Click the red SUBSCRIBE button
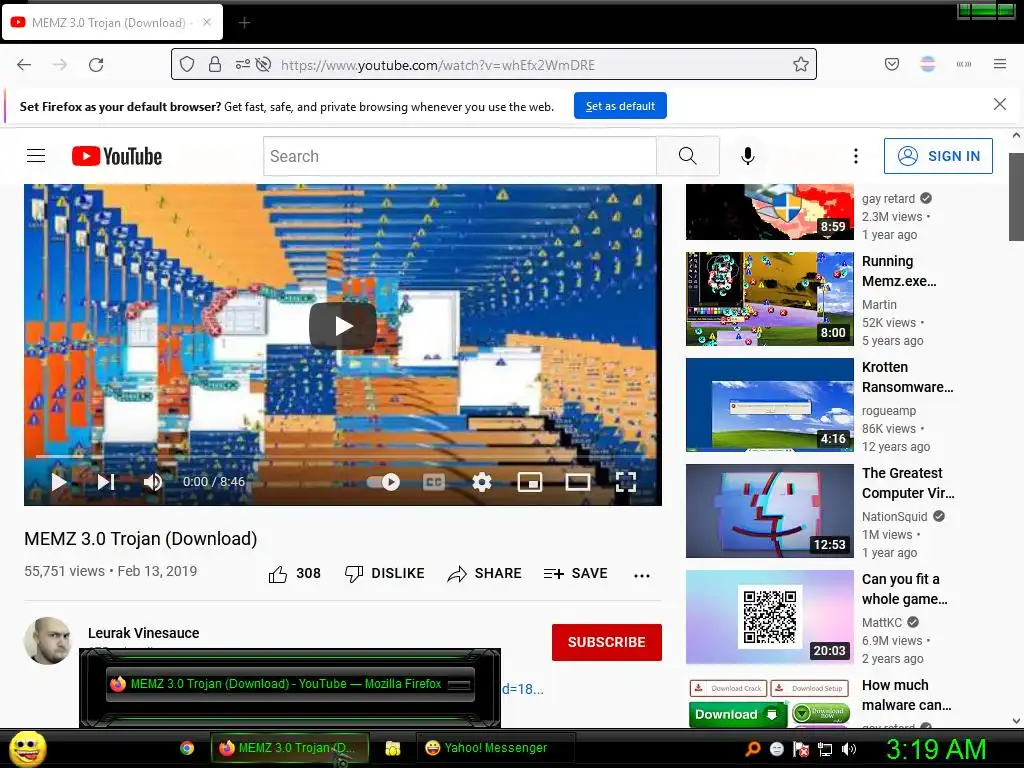This screenshot has height=768, width=1024. (x=607, y=642)
